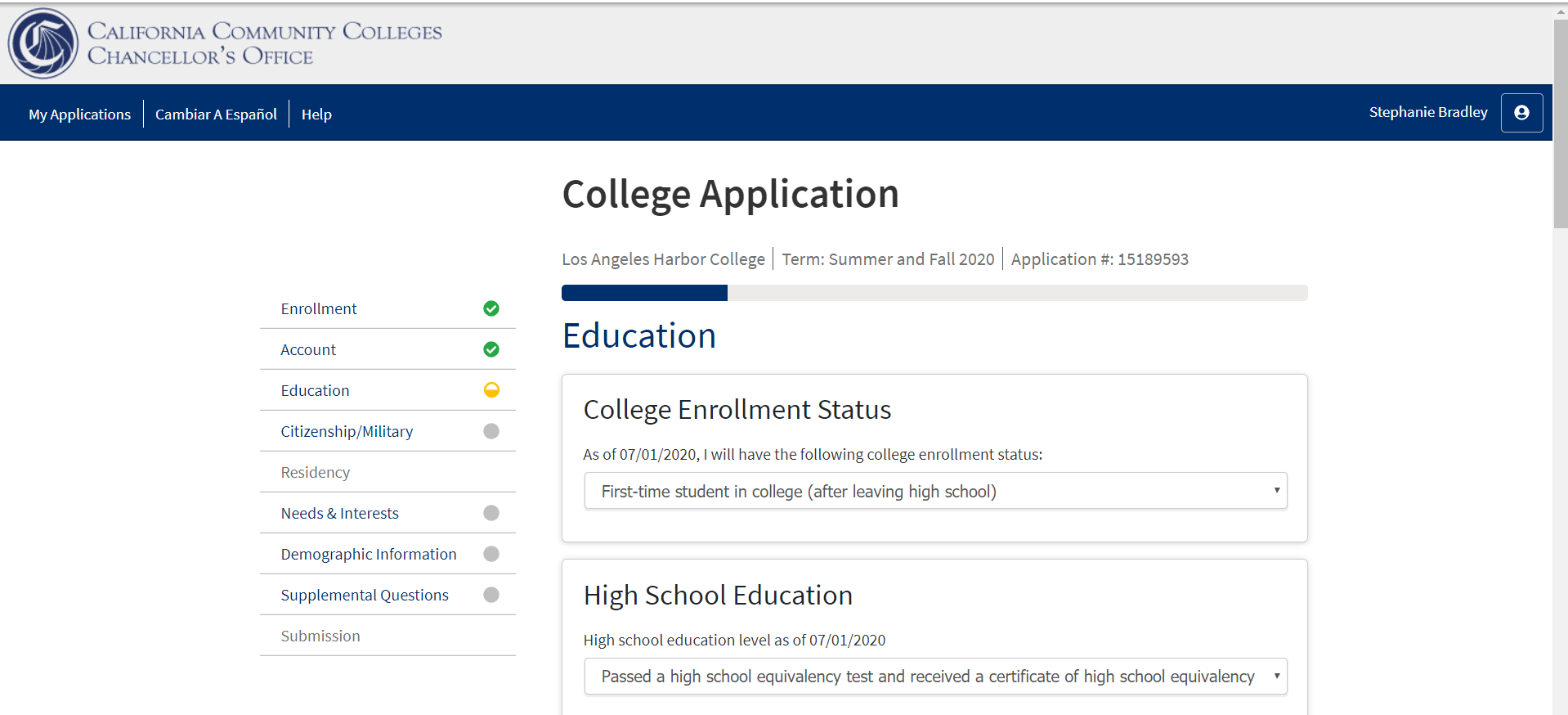The height and width of the screenshot is (715, 1568).
Task: Click gray status circle beside Demographic Information
Action: point(491,554)
